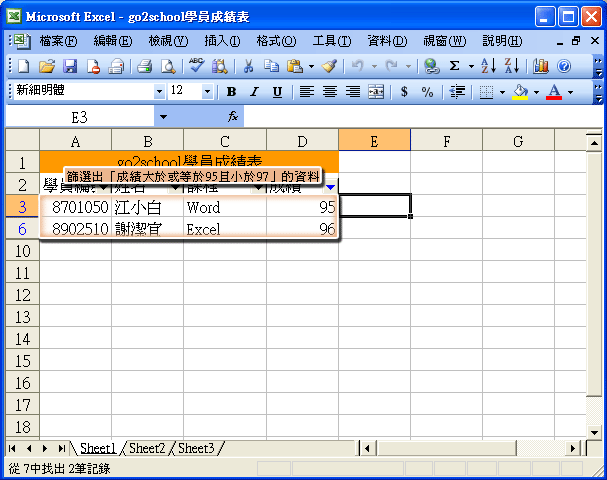Image resolution: width=607 pixels, height=480 pixels.
Task: Open the filter dropdown arrow in column D
Action: [x=331, y=186]
